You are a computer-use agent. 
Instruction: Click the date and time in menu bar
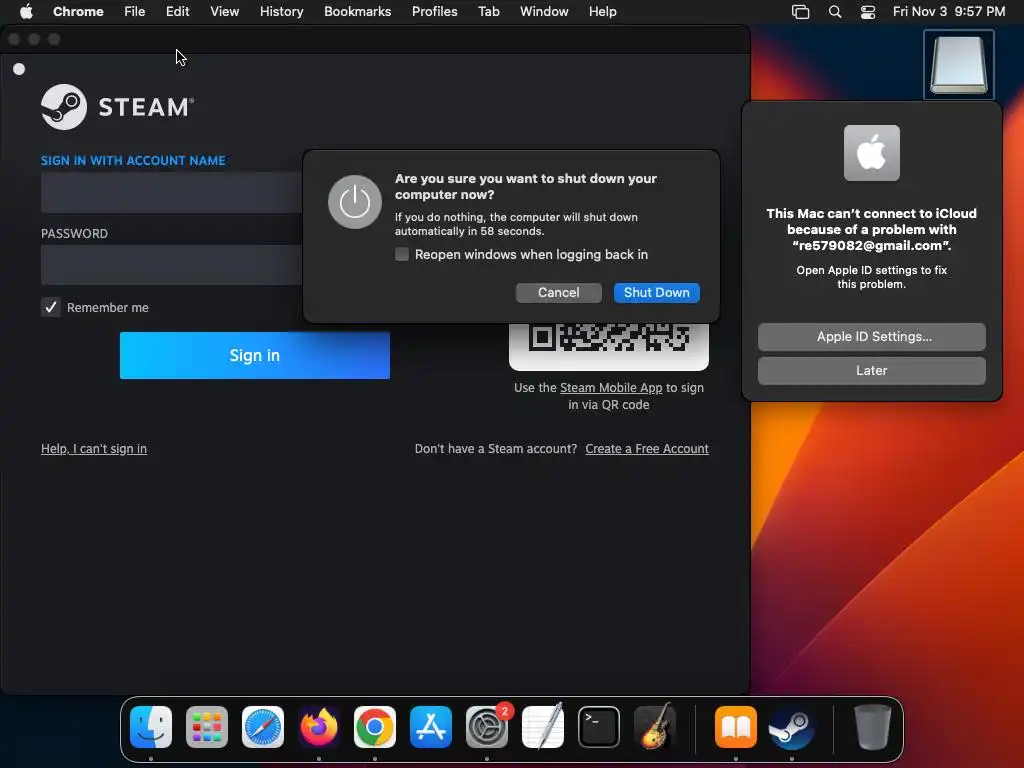[949, 12]
